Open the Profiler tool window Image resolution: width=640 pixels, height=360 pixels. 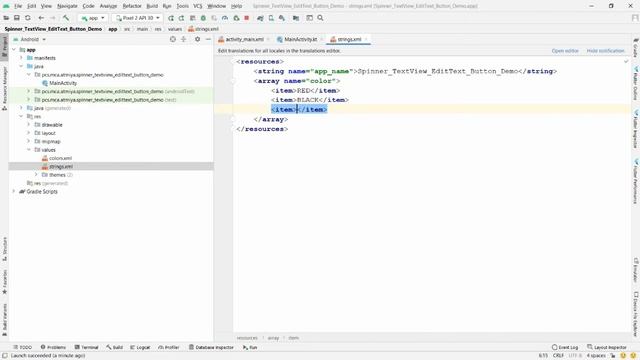pyautogui.click(x=169, y=347)
